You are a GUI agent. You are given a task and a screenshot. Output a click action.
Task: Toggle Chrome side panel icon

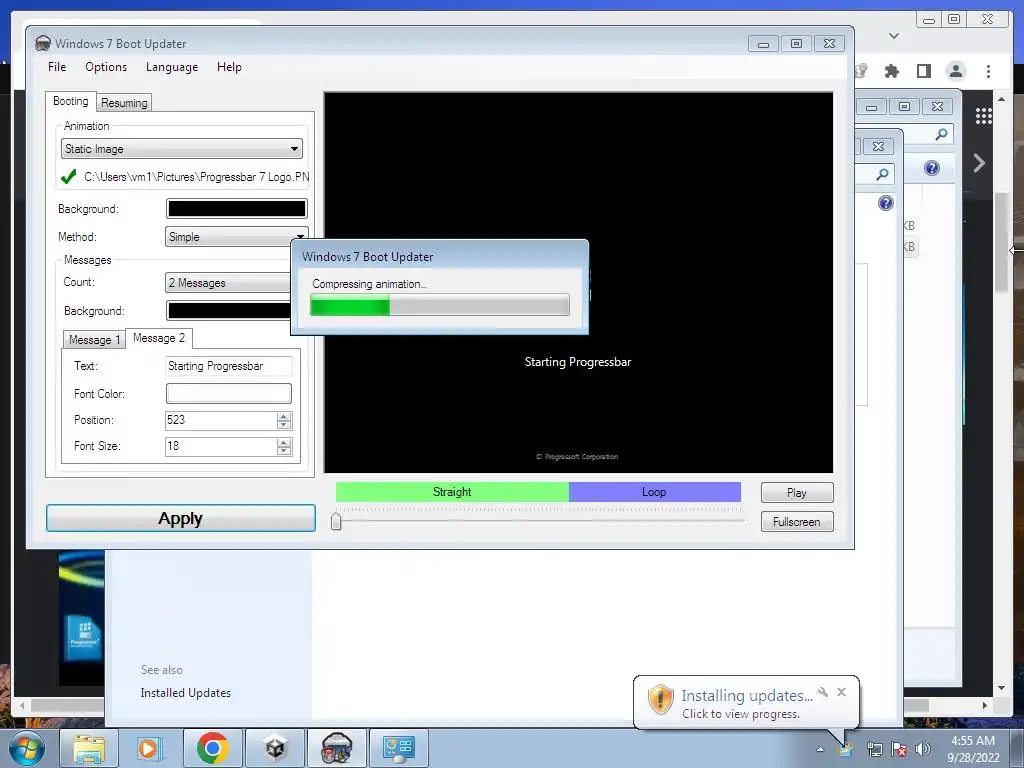click(923, 71)
